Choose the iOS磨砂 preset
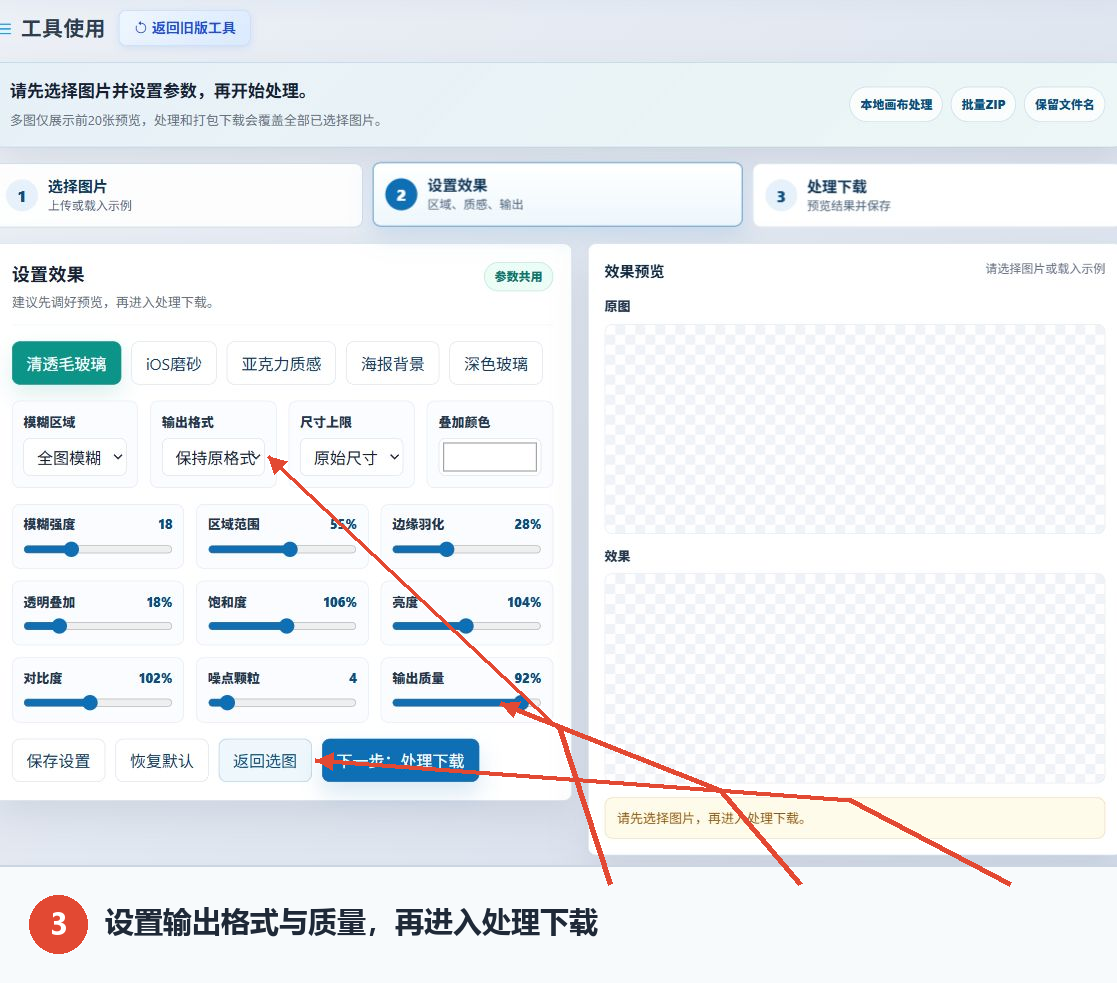Viewport: 1117px width, 983px height. point(174,363)
